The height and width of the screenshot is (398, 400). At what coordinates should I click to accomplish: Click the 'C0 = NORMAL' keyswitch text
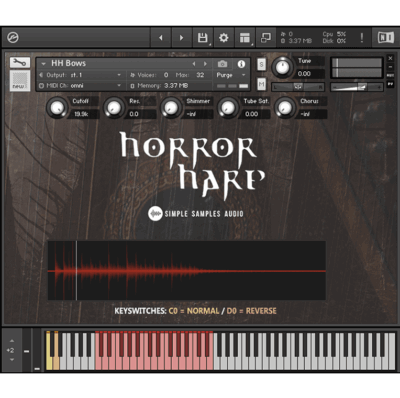(x=194, y=311)
